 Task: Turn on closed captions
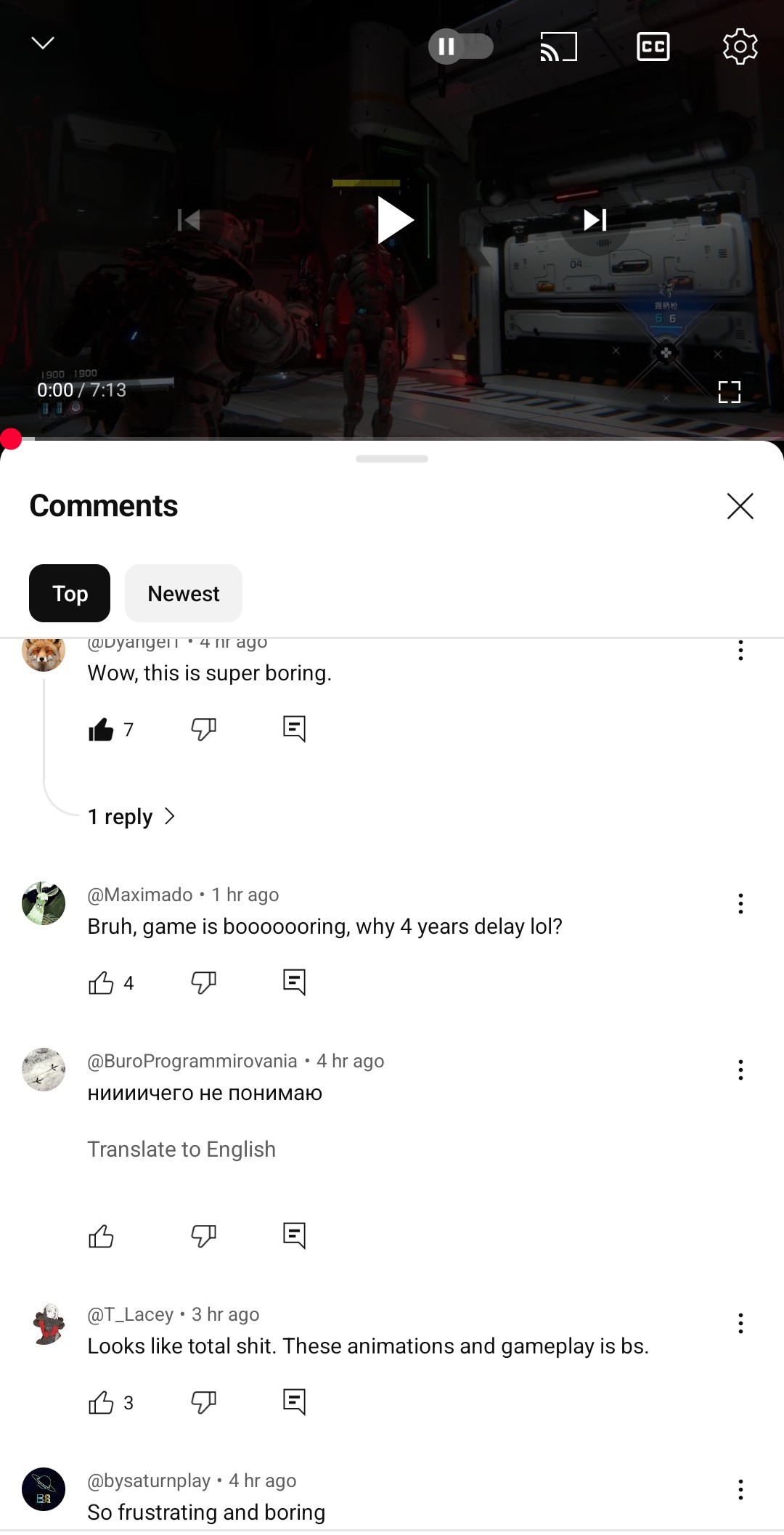tap(653, 47)
